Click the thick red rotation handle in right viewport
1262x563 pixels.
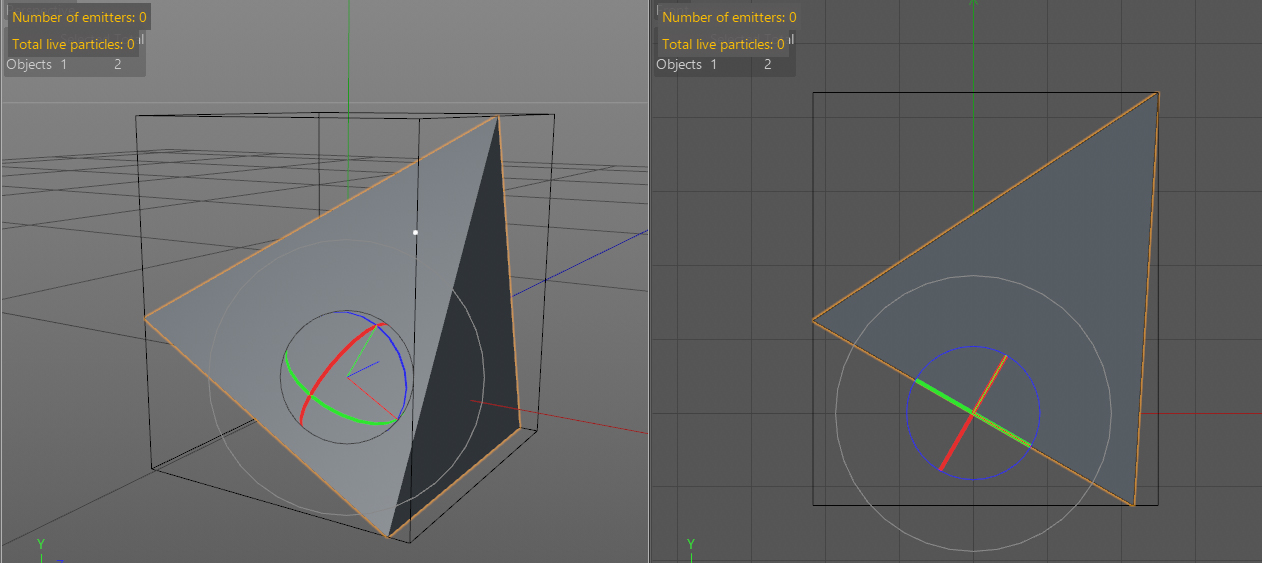955,442
